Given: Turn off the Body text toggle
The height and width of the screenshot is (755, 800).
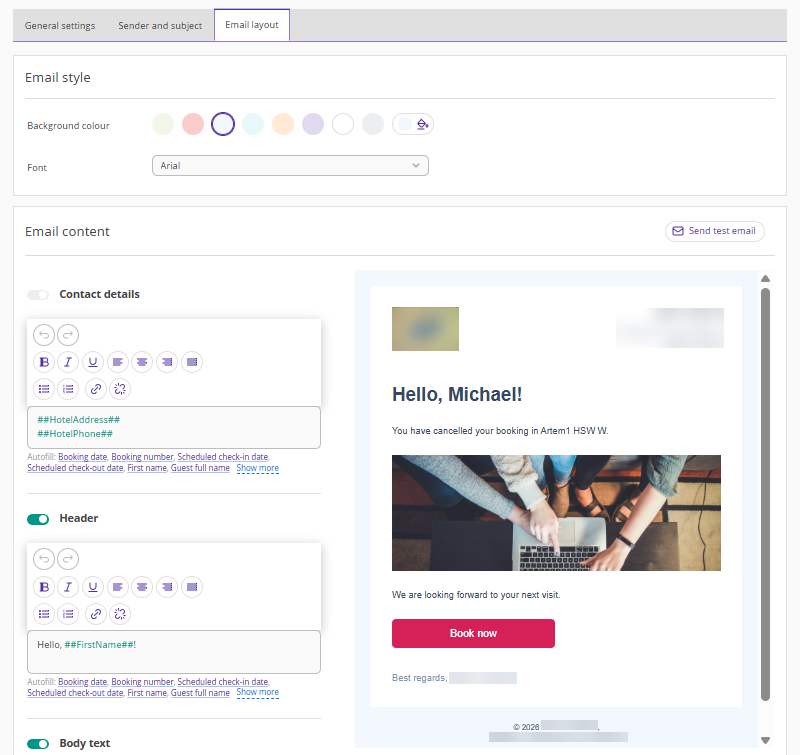Looking at the screenshot, I should pos(38,744).
